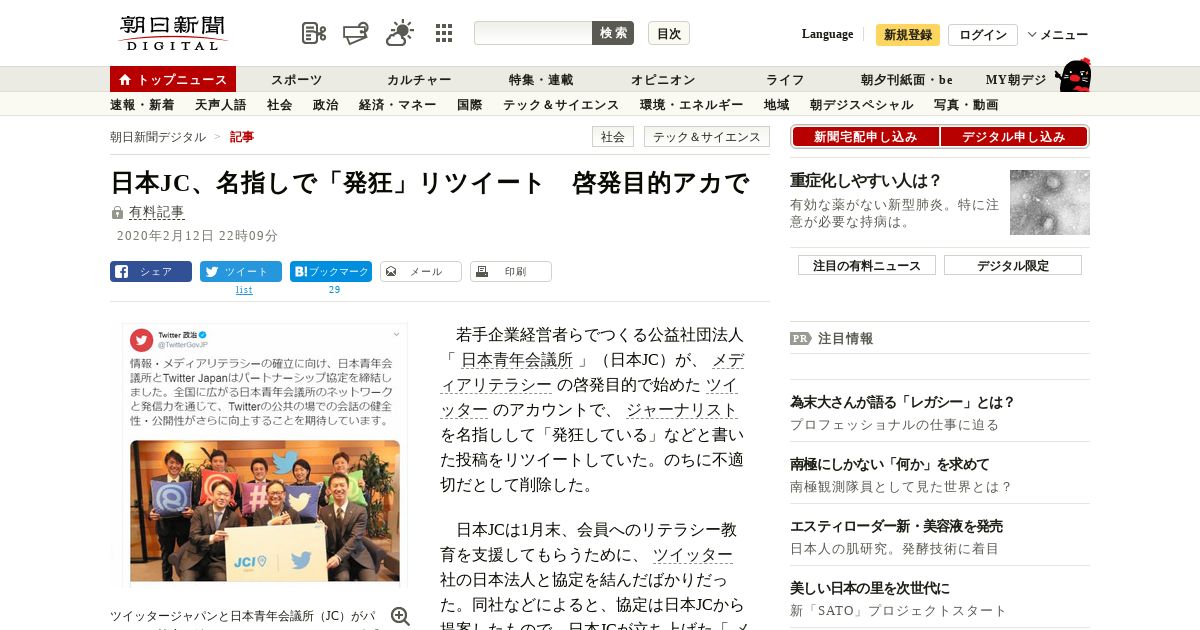Enlarge photo with magnifier zoom icon
The width and height of the screenshot is (1200, 630).
(x=400, y=616)
